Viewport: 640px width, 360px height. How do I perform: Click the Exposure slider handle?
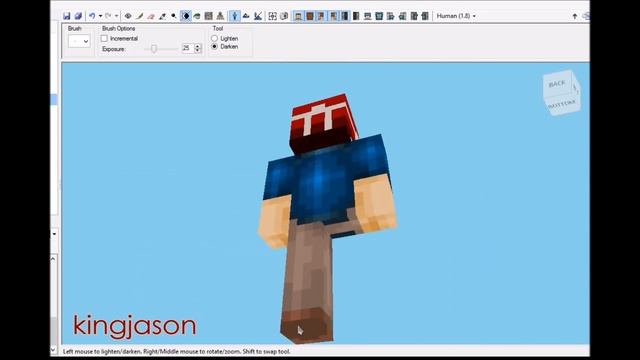click(x=154, y=49)
